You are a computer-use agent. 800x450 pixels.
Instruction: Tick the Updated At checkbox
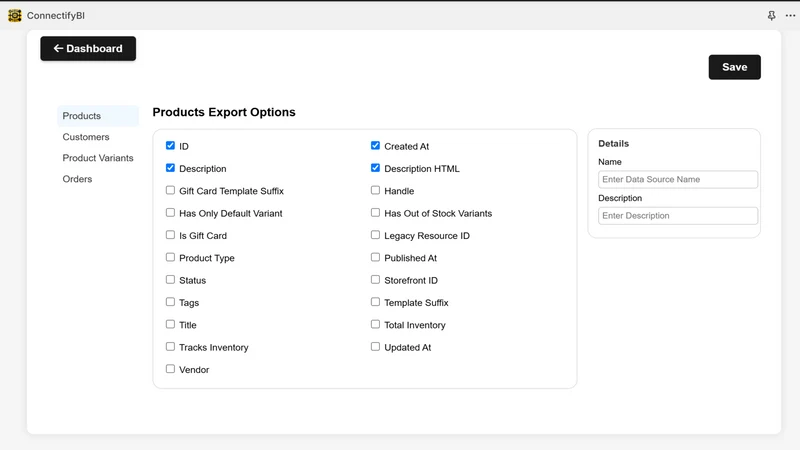376,346
